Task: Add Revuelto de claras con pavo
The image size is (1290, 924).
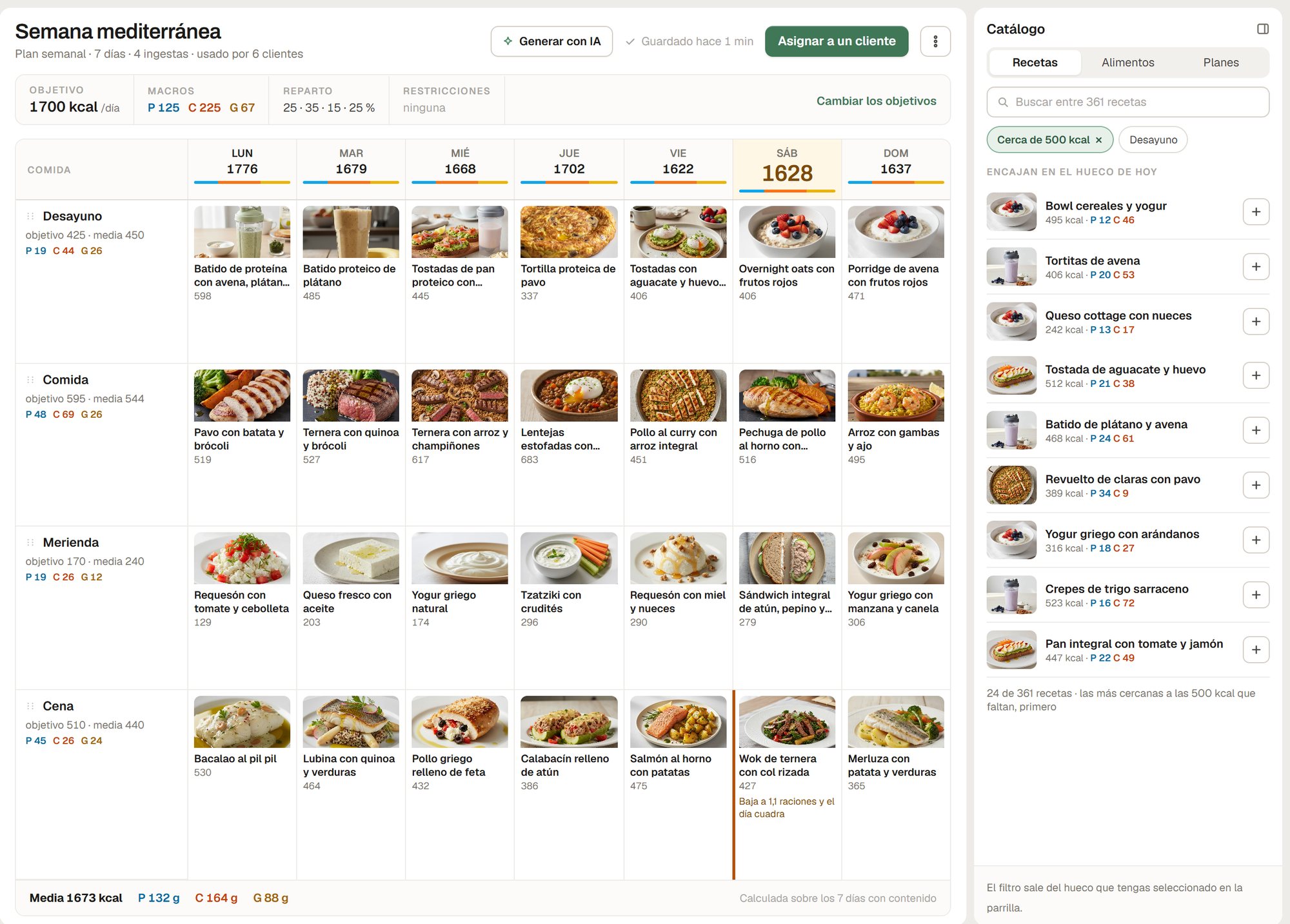Action: [x=1256, y=486]
